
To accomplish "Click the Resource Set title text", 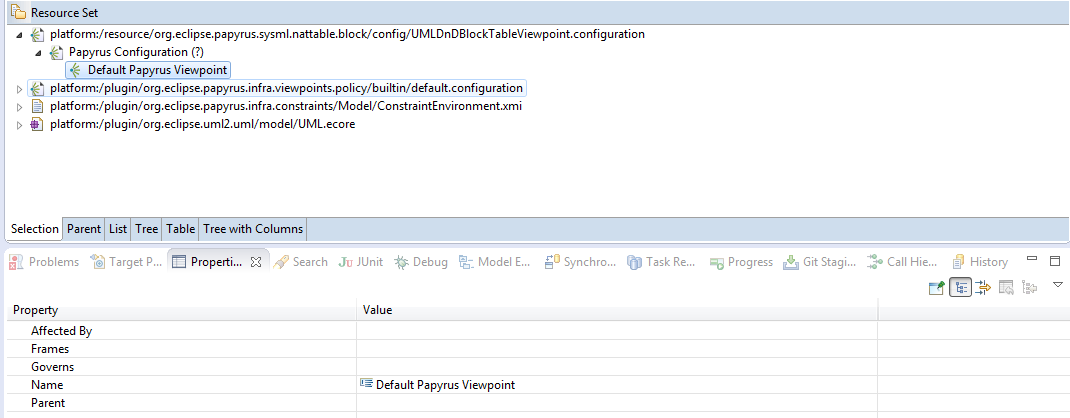I will [x=64, y=12].
